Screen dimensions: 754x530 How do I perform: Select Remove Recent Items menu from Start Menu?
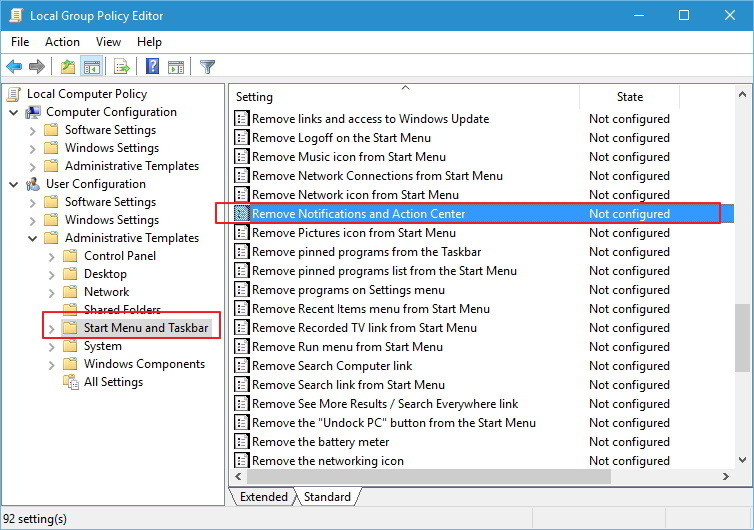pyautogui.click(x=483, y=309)
